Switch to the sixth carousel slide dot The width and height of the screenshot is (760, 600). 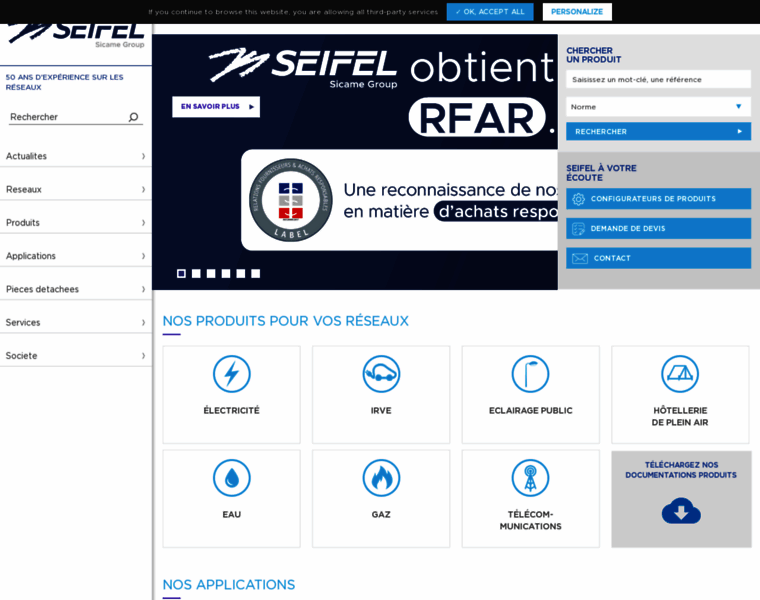point(255,273)
